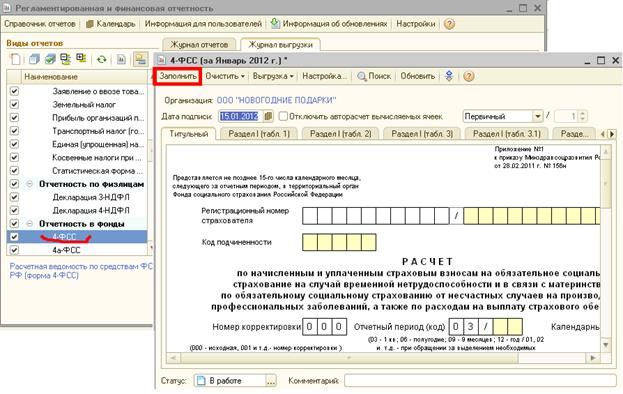Screen dimensions: 623x394
Task: Click the Комментарий input field
Action: [x=480, y=380]
